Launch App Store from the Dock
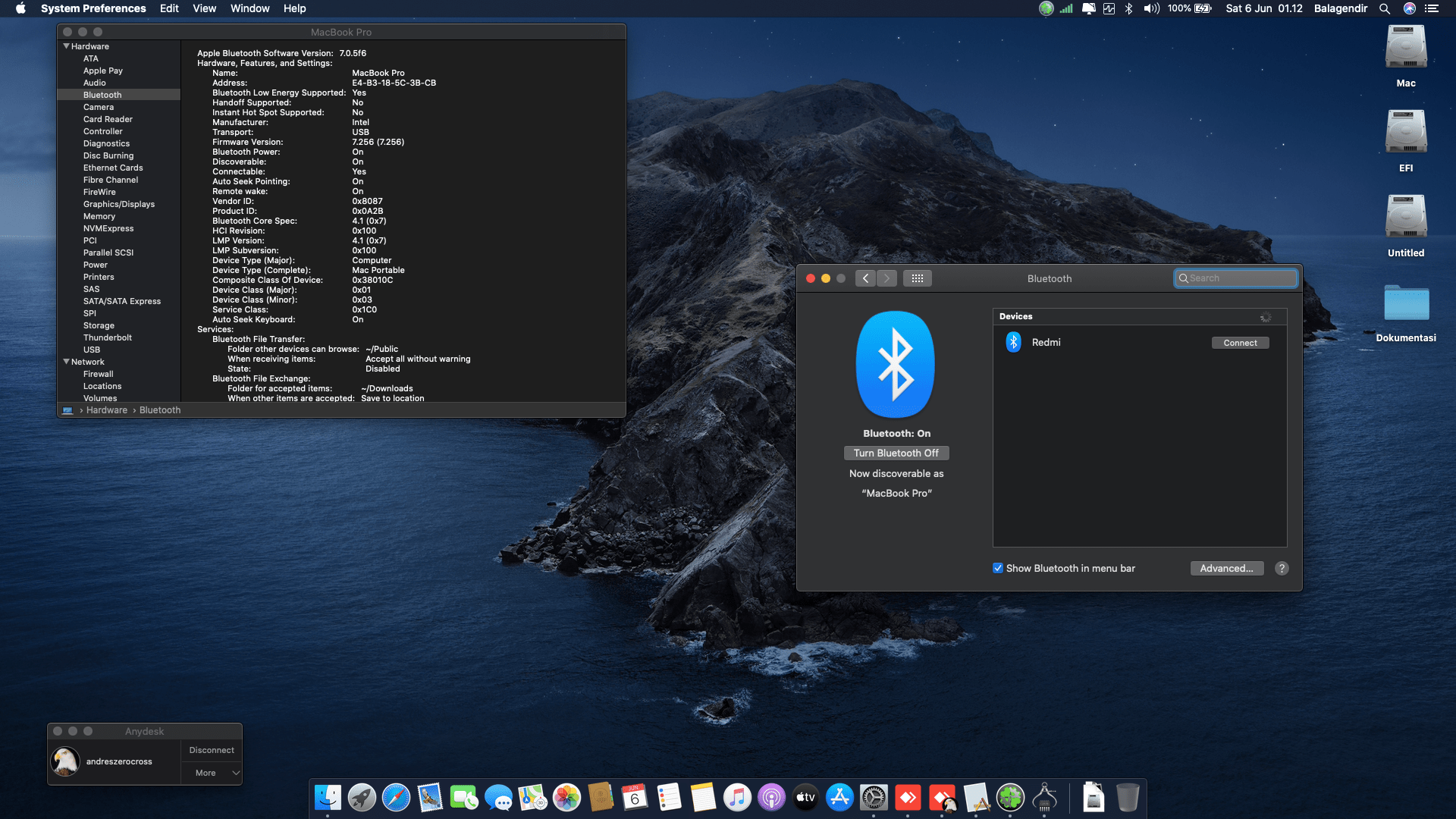 coord(839,798)
